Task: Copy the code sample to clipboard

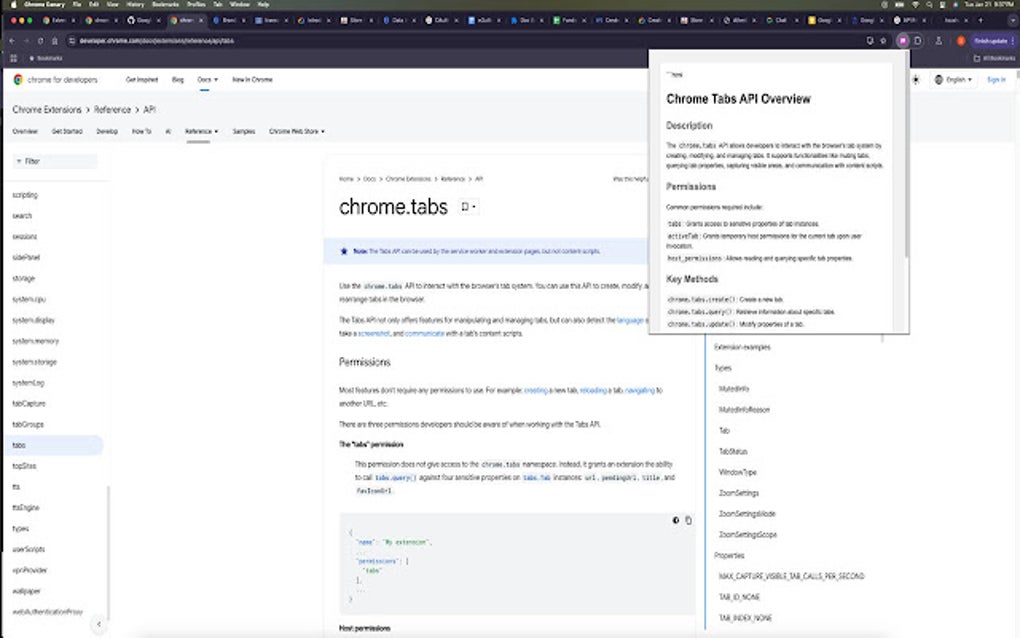Action: (x=688, y=520)
